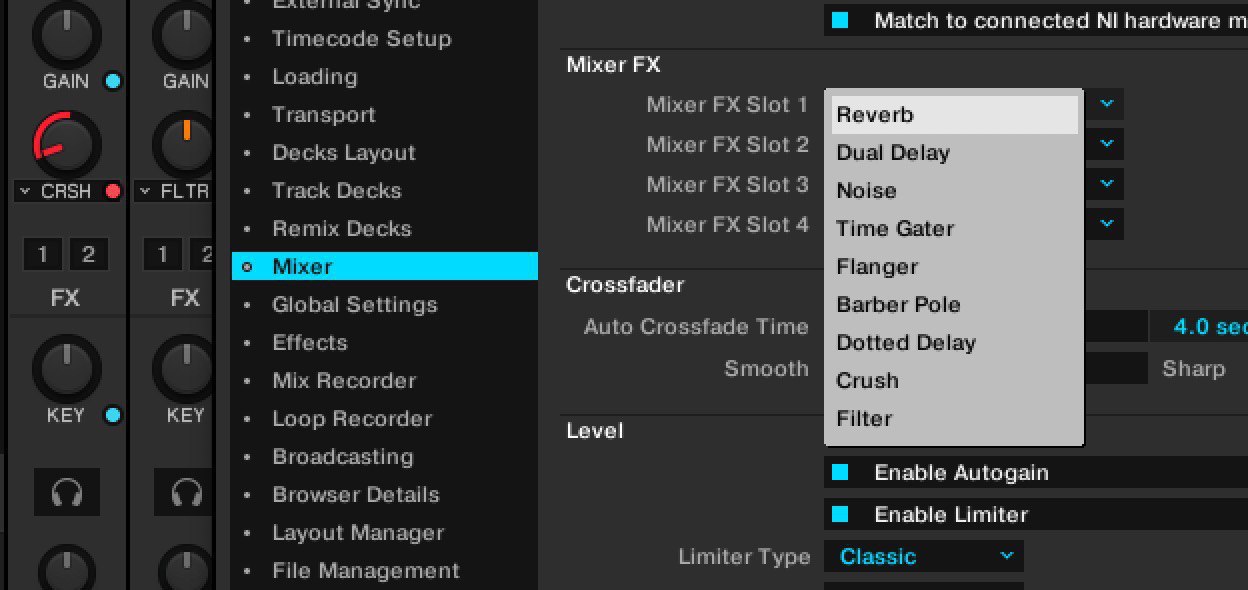Open the Mixer FX Slot 3 dropdown arrow
Screen dimensions: 1248x590
tap(1106, 184)
